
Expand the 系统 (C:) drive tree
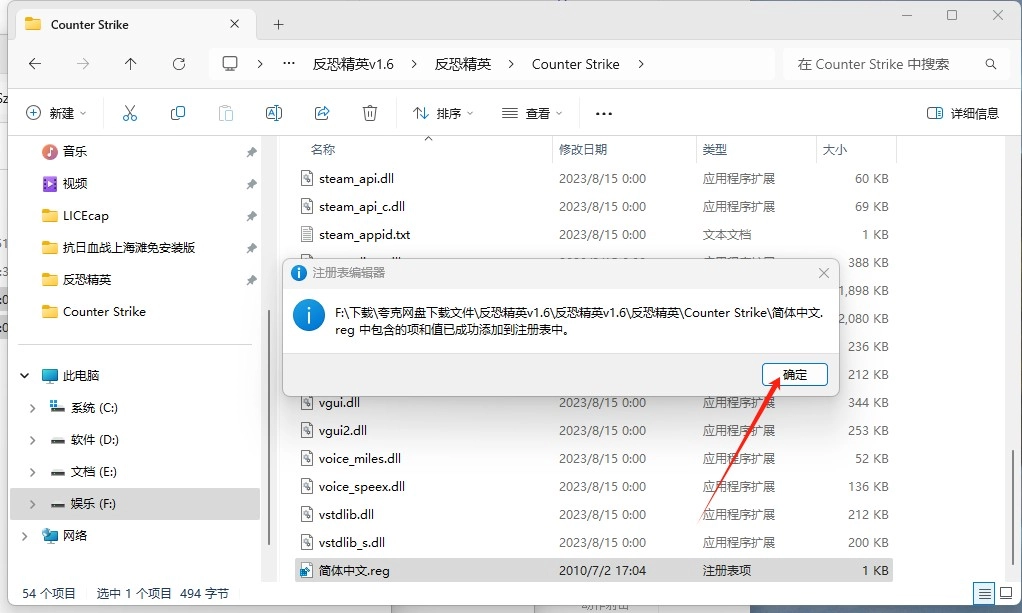[32, 408]
